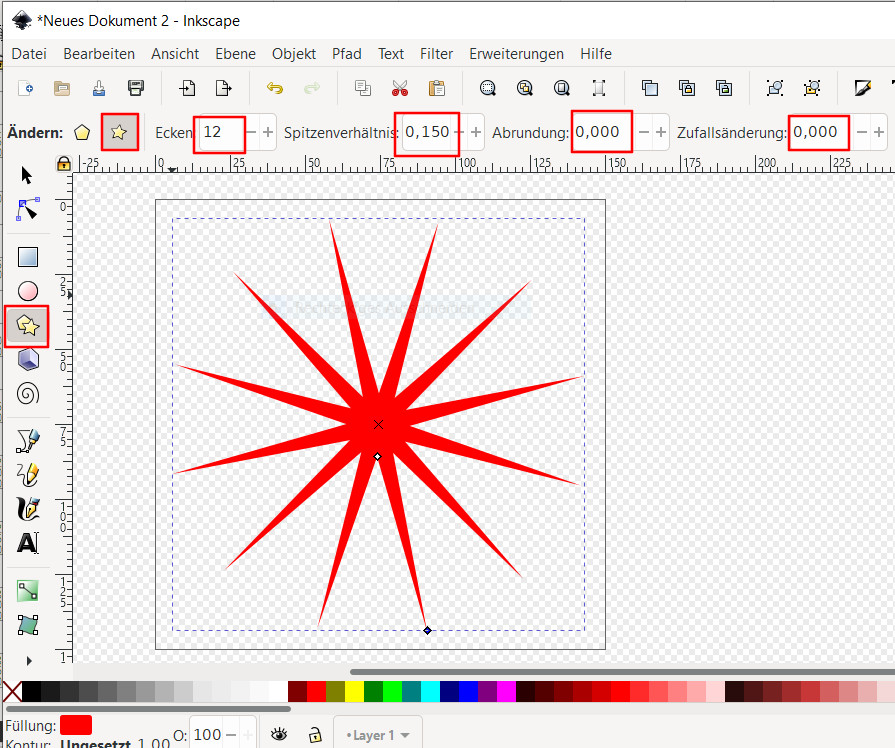Click the Paste clipboard icon

pos(437,88)
